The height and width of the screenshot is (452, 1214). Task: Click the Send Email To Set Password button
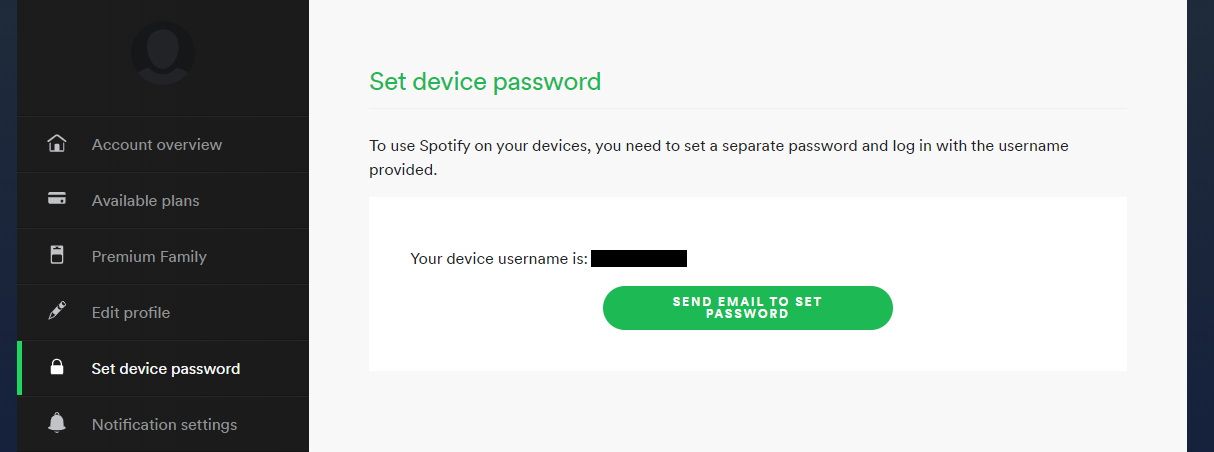747,308
